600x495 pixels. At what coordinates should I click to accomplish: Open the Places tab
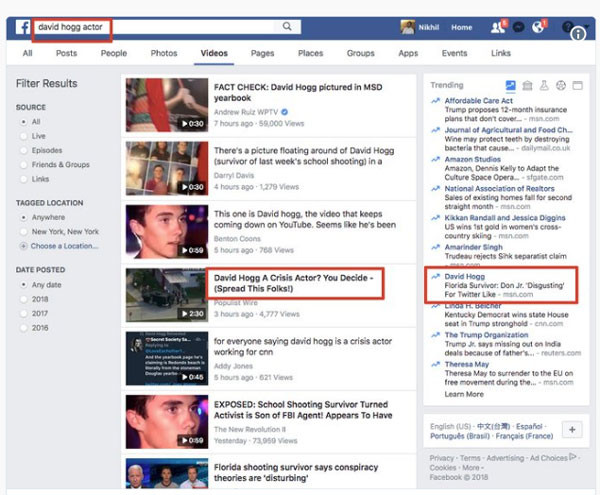click(x=310, y=53)
